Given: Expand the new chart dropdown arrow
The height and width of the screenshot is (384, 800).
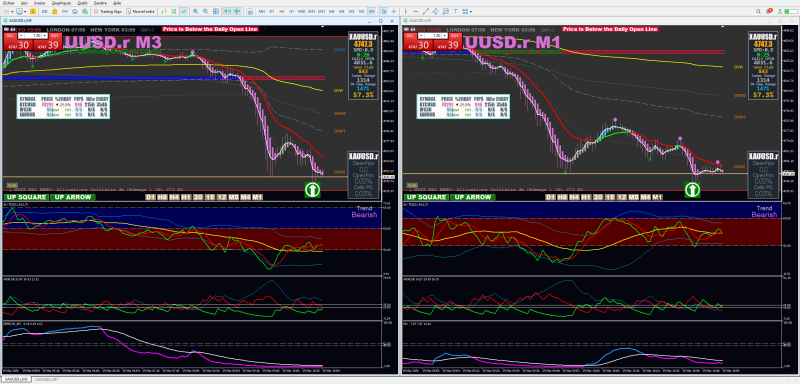Looking at the screenshot, I should coord(12,12).
